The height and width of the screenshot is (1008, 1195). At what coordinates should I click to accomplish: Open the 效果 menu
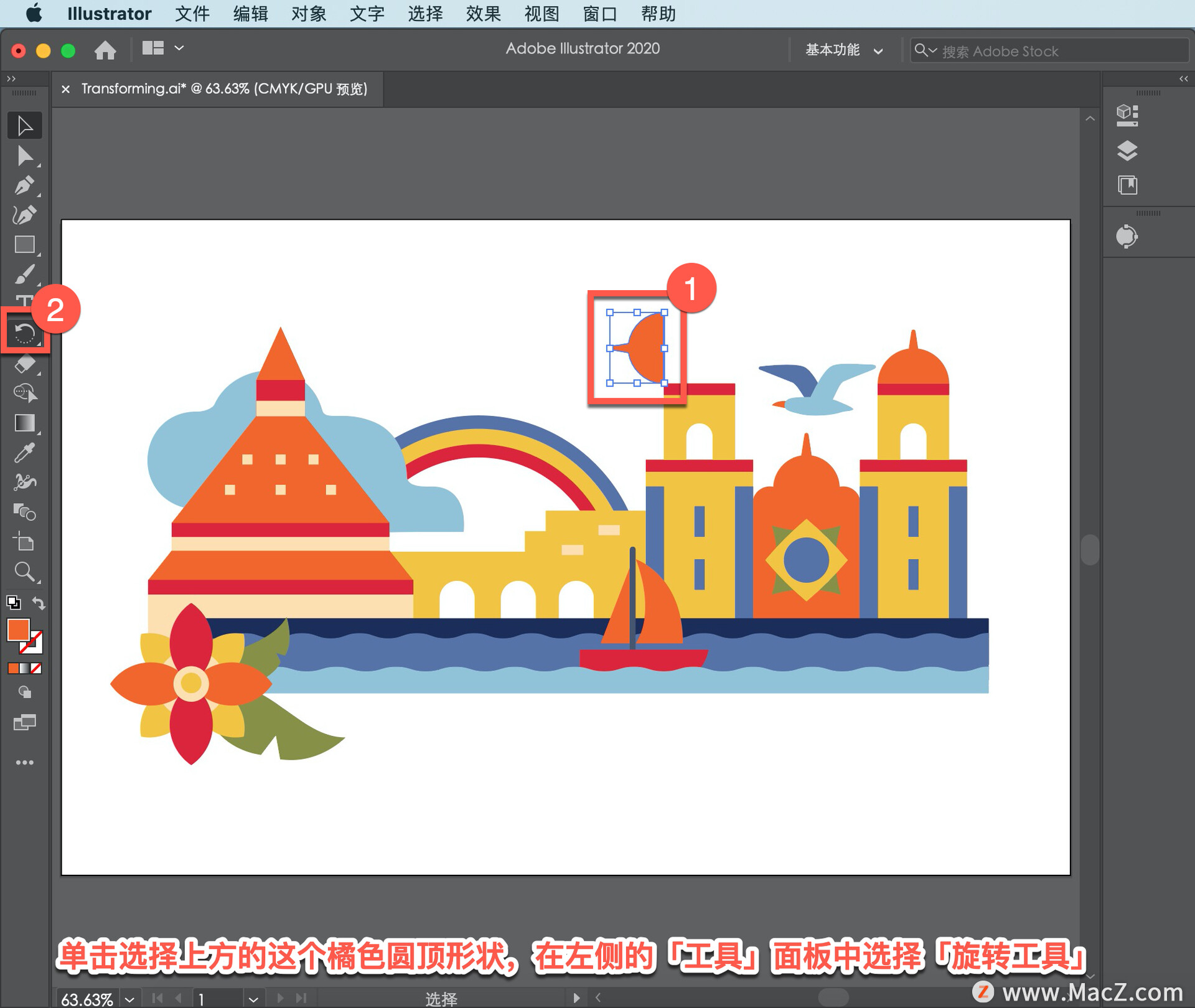tap(482, 14)
